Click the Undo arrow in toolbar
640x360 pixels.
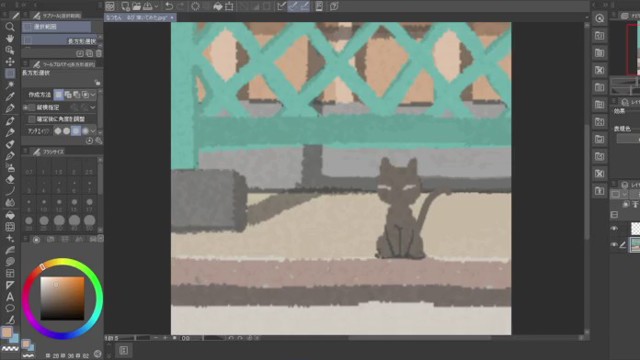coord(169,6)
